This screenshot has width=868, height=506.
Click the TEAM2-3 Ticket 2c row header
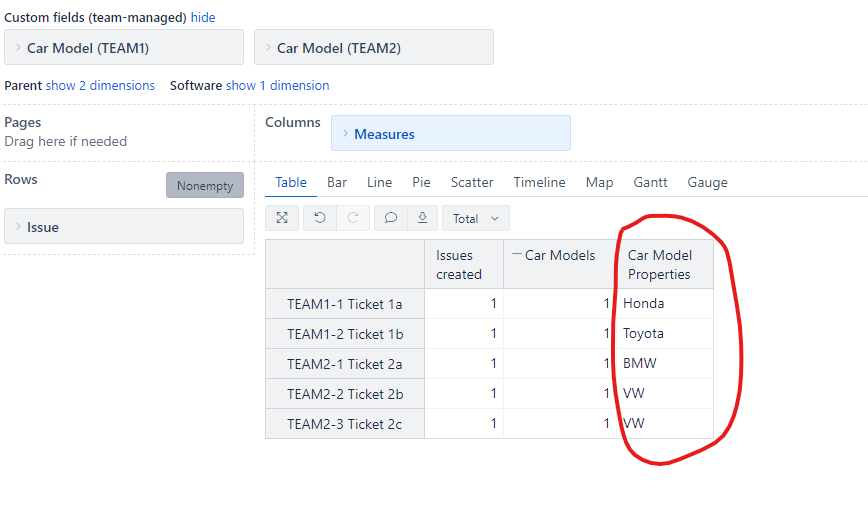click(345, 424)
